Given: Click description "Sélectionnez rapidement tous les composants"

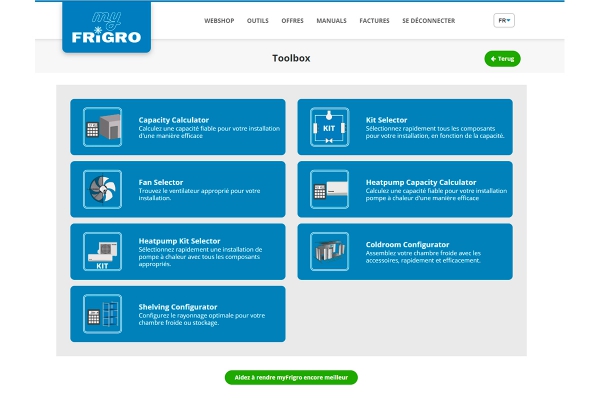Looking at the screenshot, I should coord(435,132).
